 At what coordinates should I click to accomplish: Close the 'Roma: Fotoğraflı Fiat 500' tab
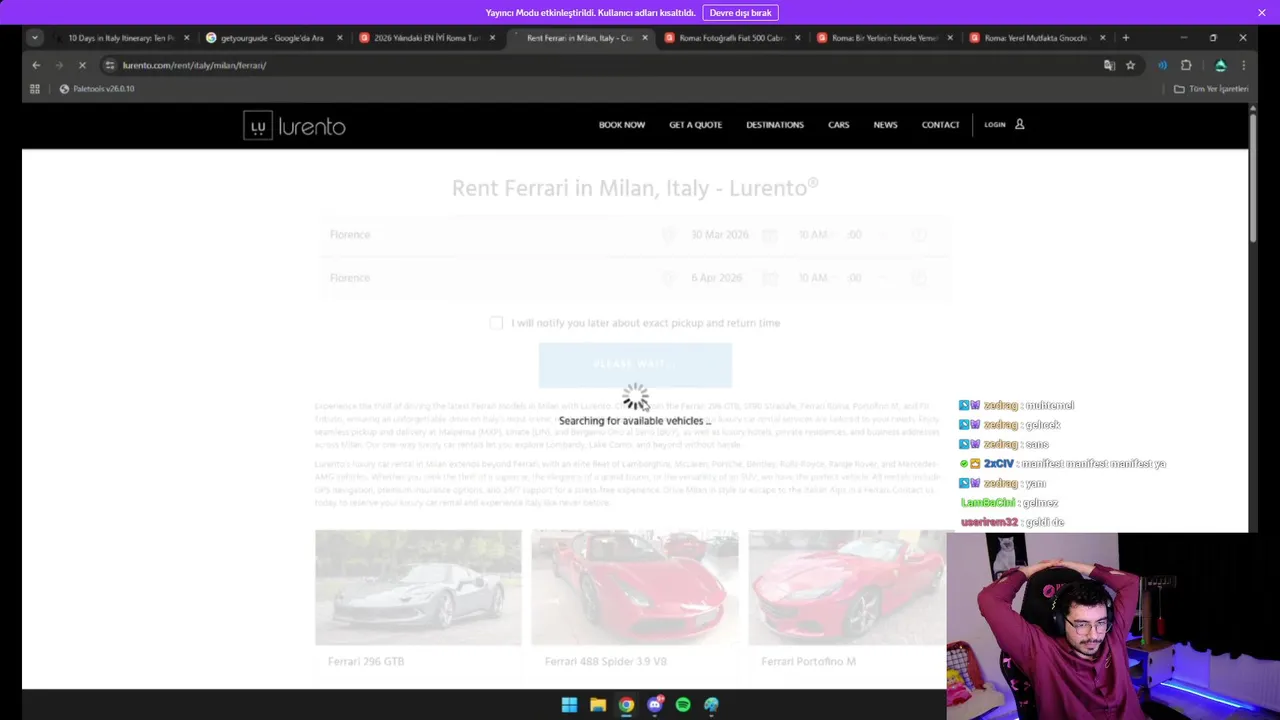(797, 38)
